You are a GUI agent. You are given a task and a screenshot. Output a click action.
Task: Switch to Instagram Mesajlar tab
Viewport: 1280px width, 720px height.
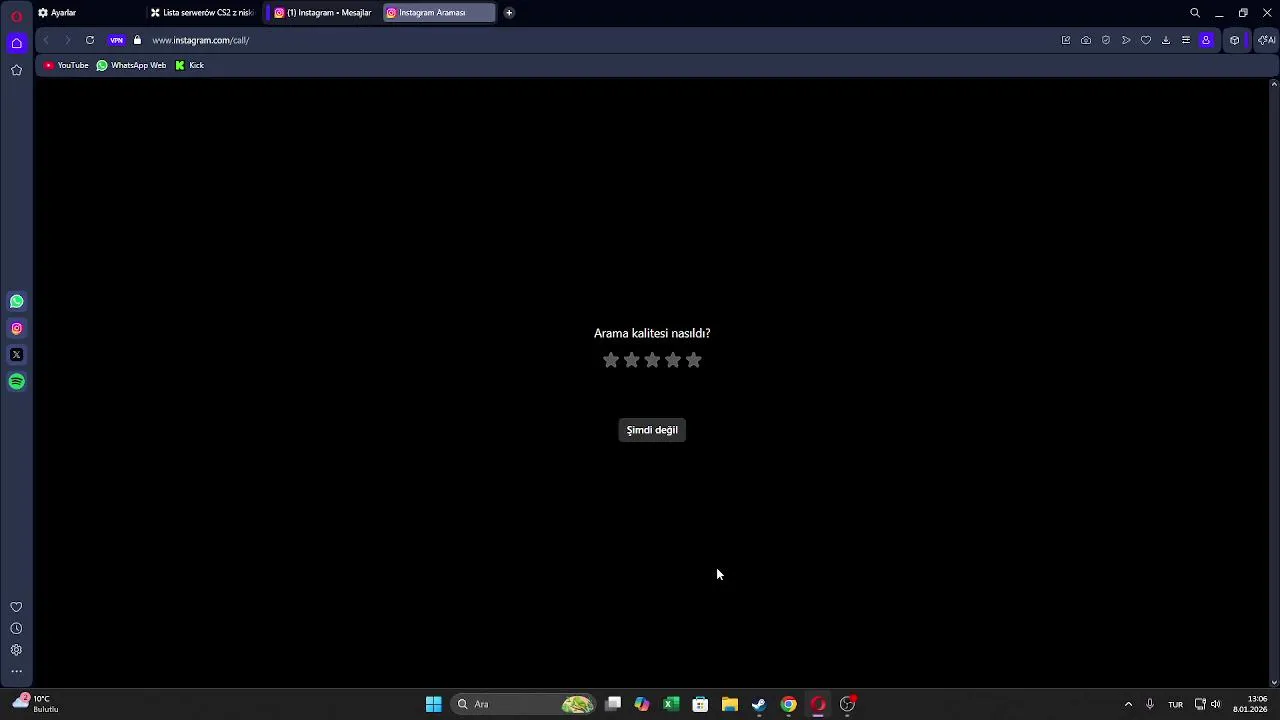[x=323, y=13]
